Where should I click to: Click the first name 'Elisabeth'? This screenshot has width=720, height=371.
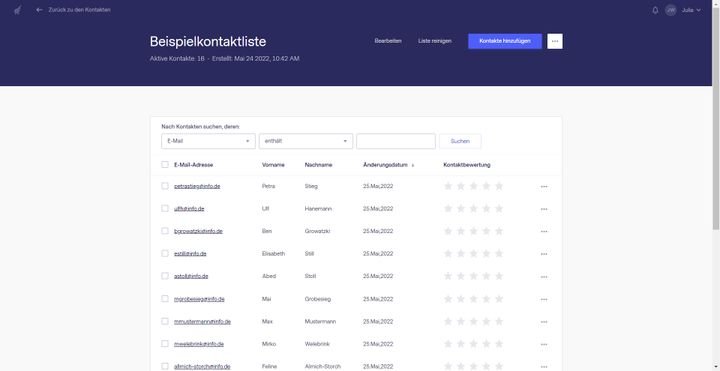273,254
